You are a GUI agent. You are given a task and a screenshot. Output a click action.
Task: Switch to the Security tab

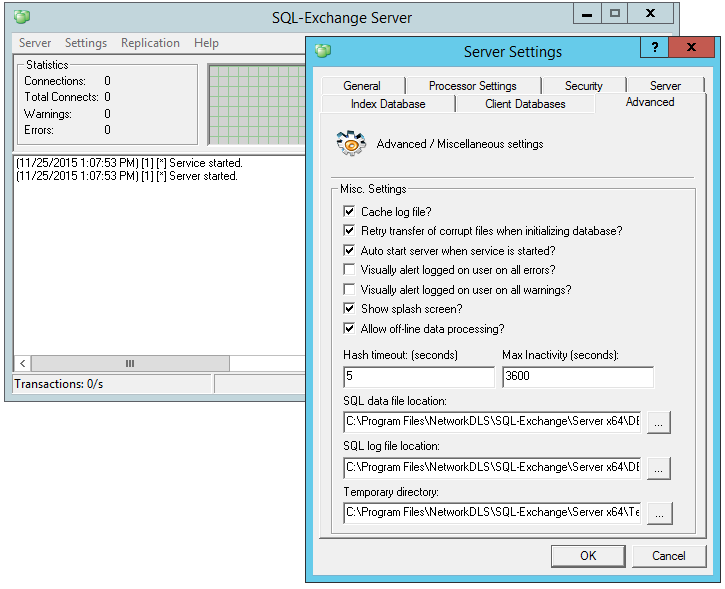point(584,86)
